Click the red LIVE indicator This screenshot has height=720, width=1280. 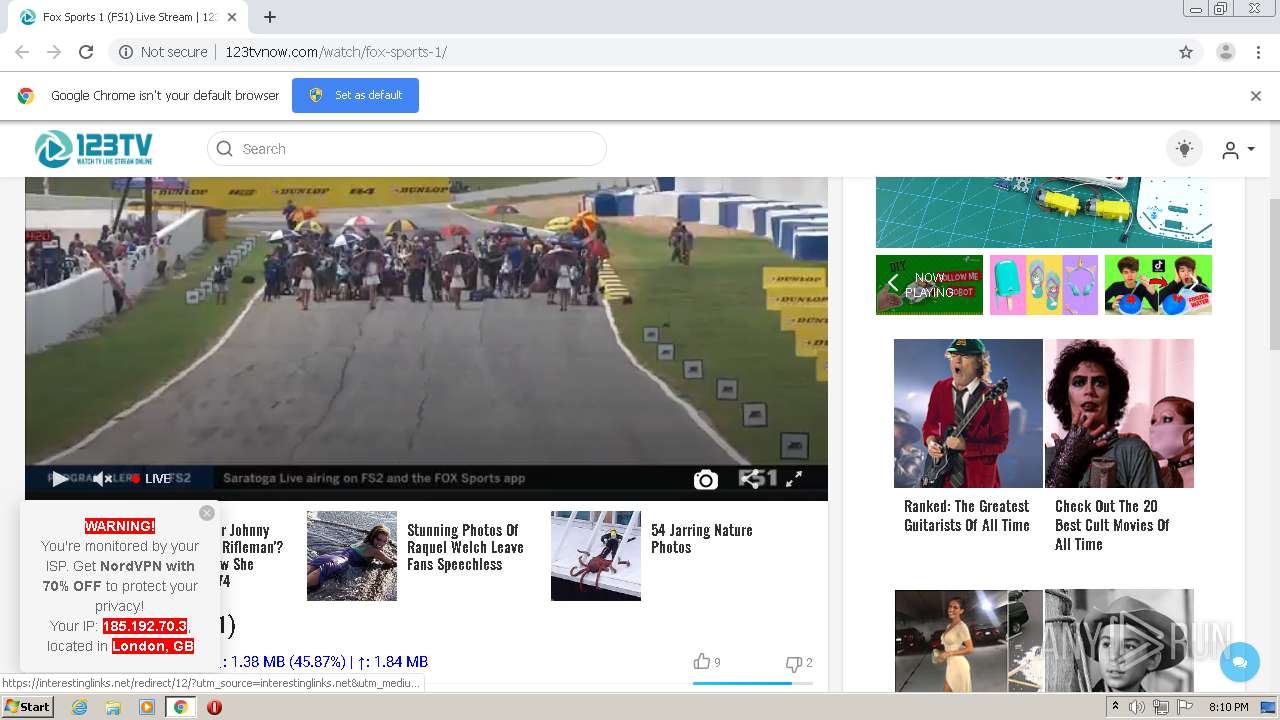tap(151, 479)
